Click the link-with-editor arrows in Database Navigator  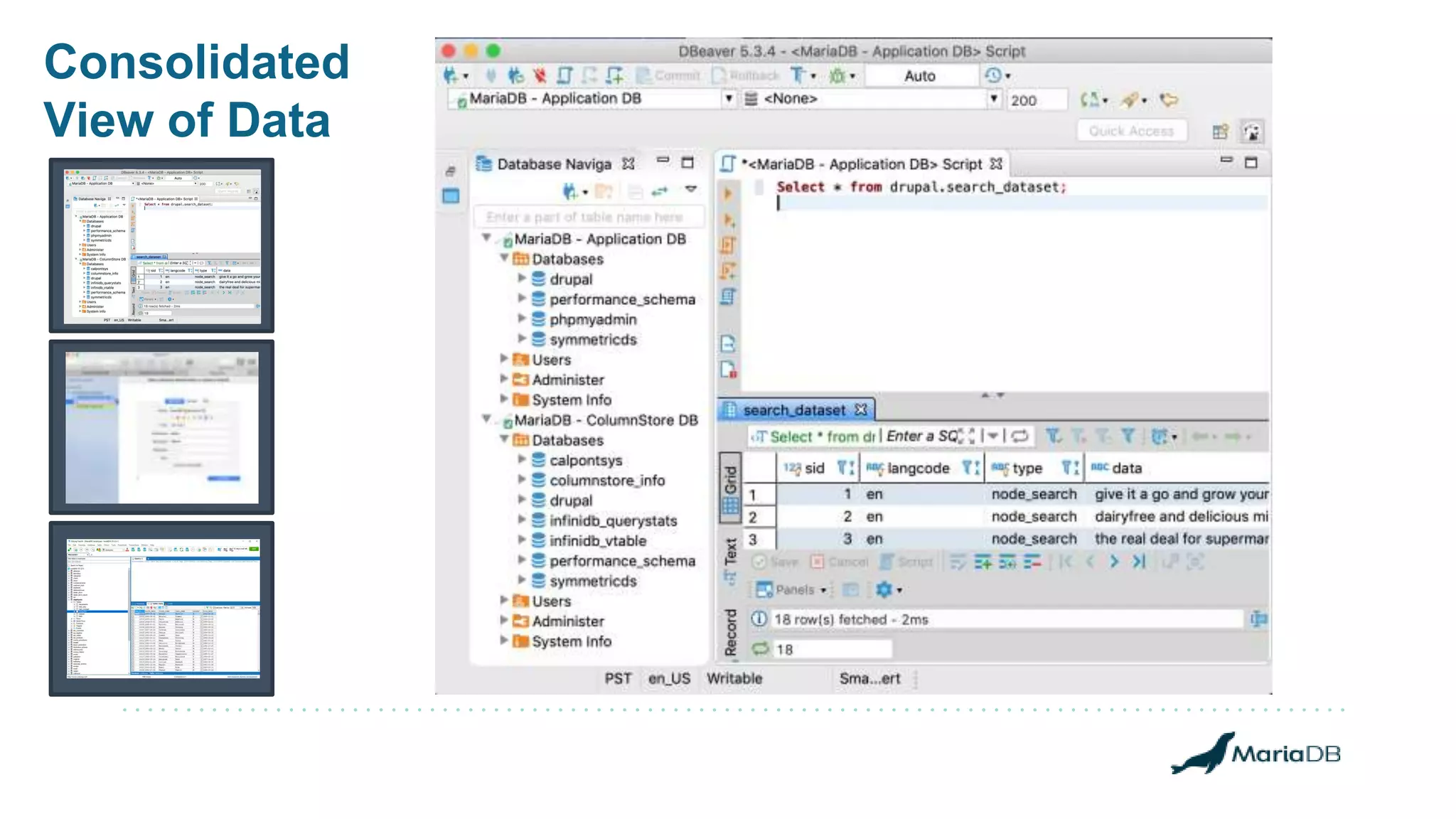(x=660, y=191)
